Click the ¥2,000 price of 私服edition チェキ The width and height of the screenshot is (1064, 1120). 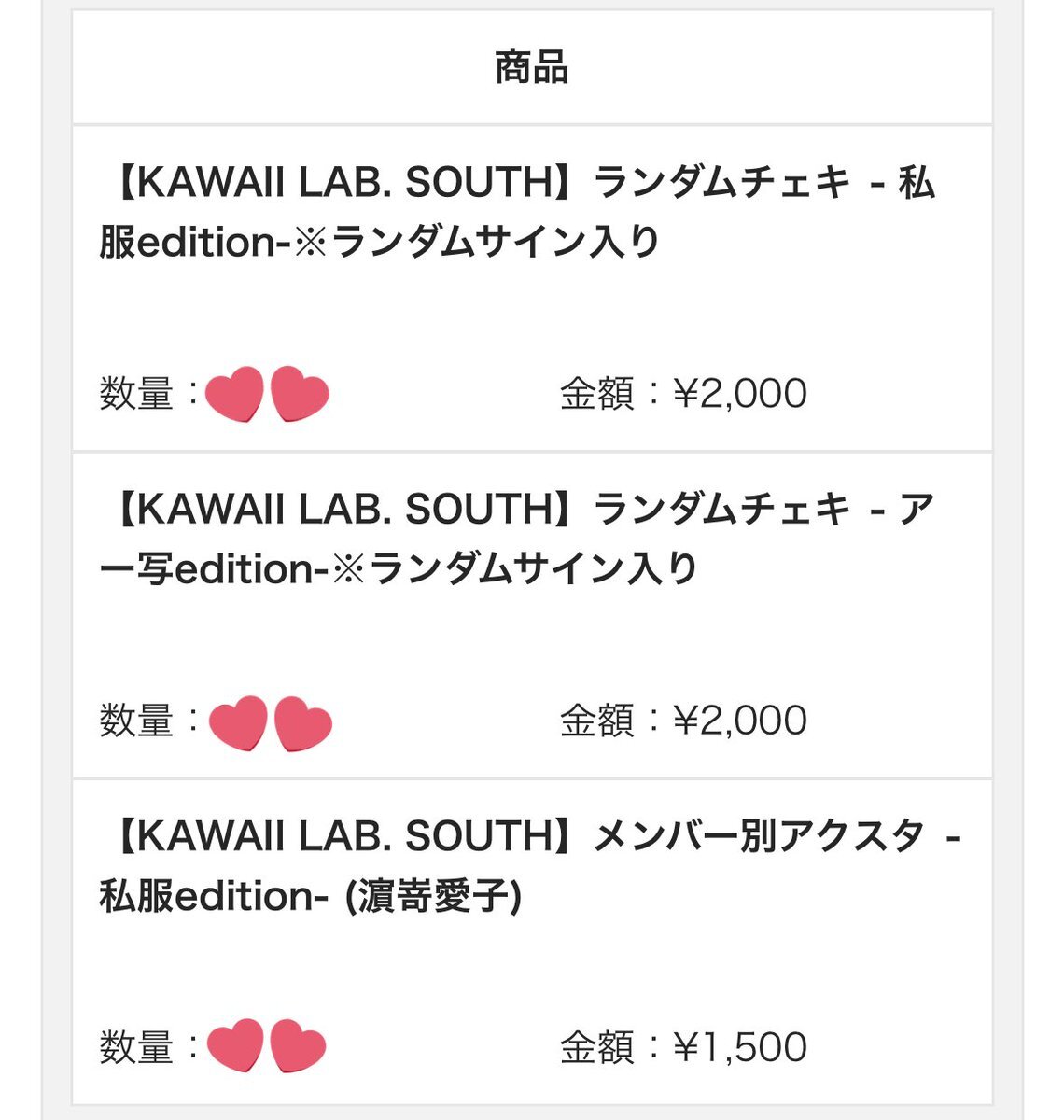(x=740, y=394)
